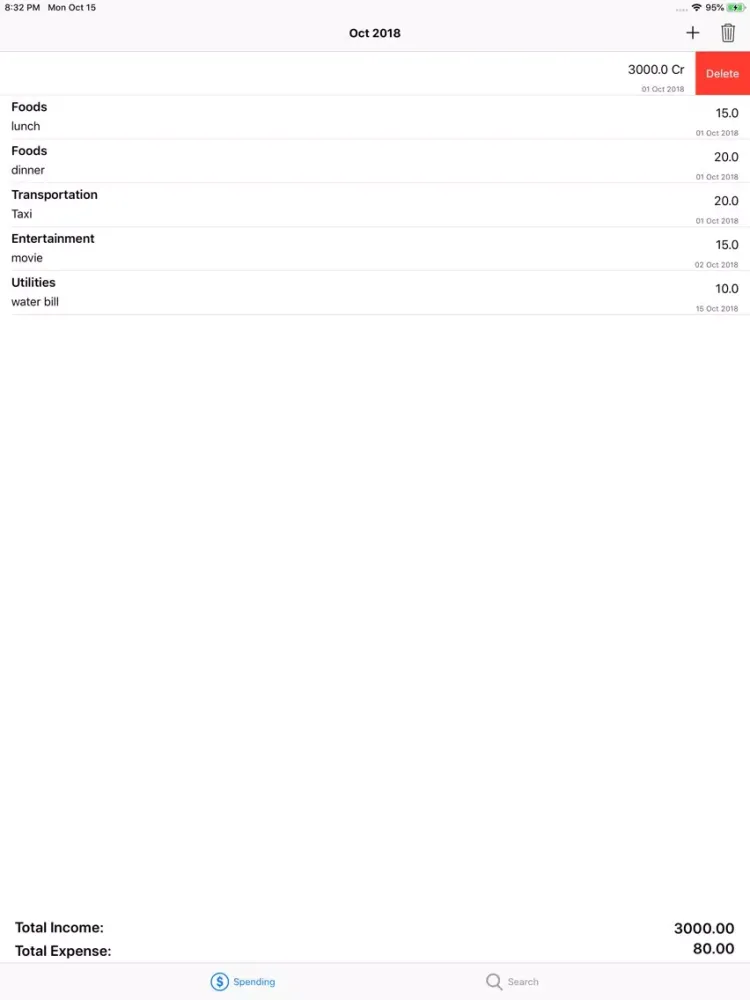Tap the Wi-Fi status icon
The width and height of the screenshot is (750, 1000).
point(696,8)
